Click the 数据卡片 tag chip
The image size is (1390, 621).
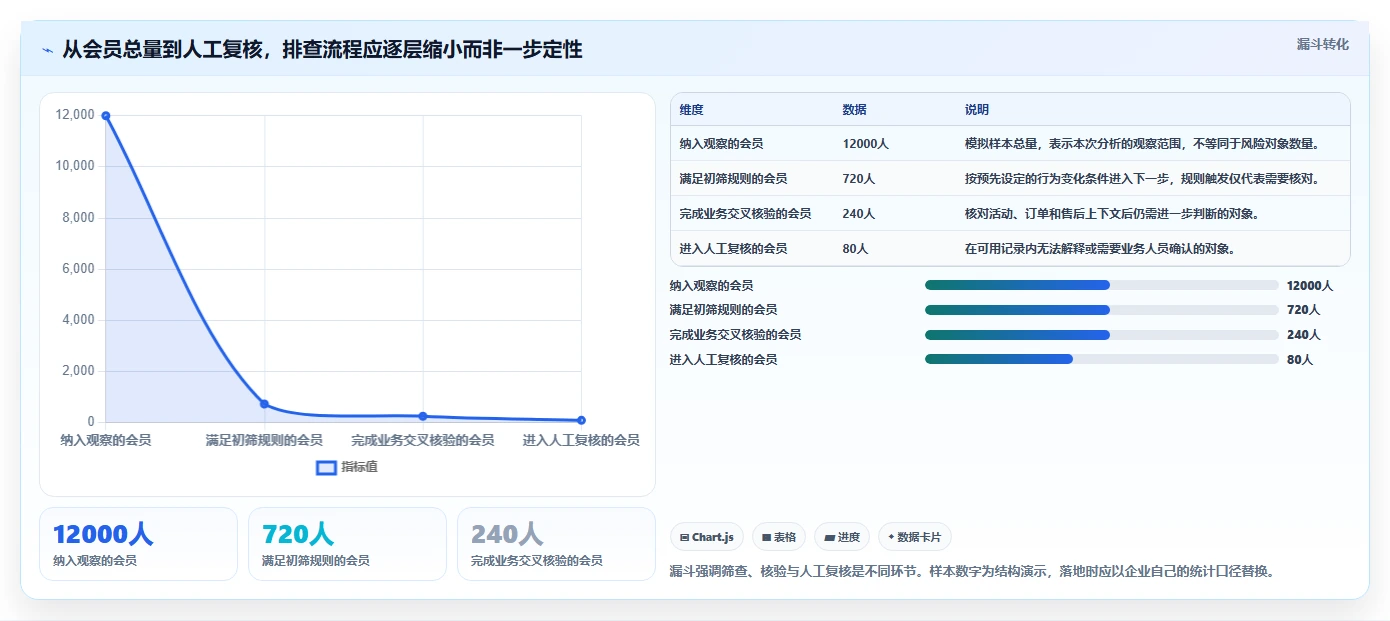[x=915, y=537]
